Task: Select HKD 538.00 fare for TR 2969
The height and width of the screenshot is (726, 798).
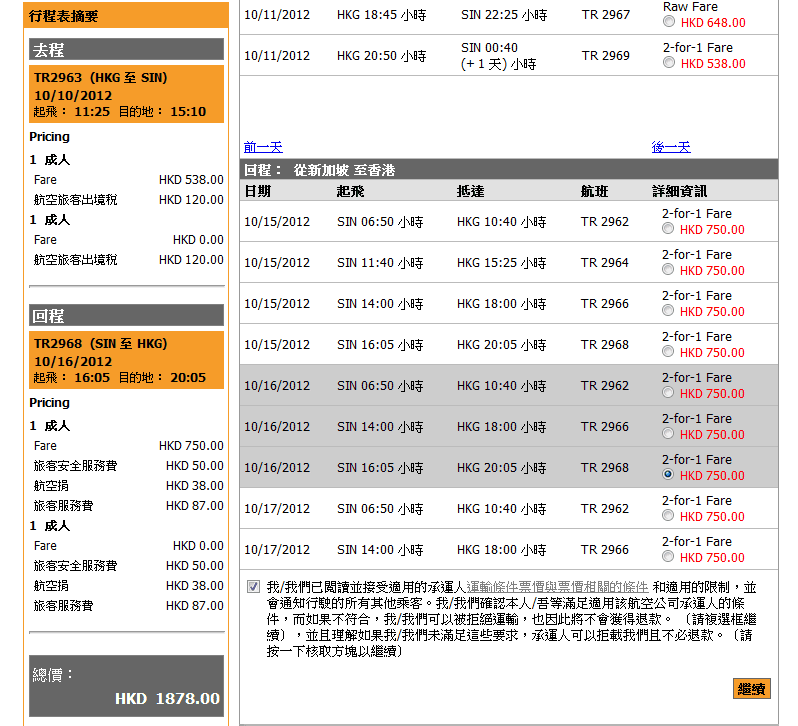Action: point(669,63)
